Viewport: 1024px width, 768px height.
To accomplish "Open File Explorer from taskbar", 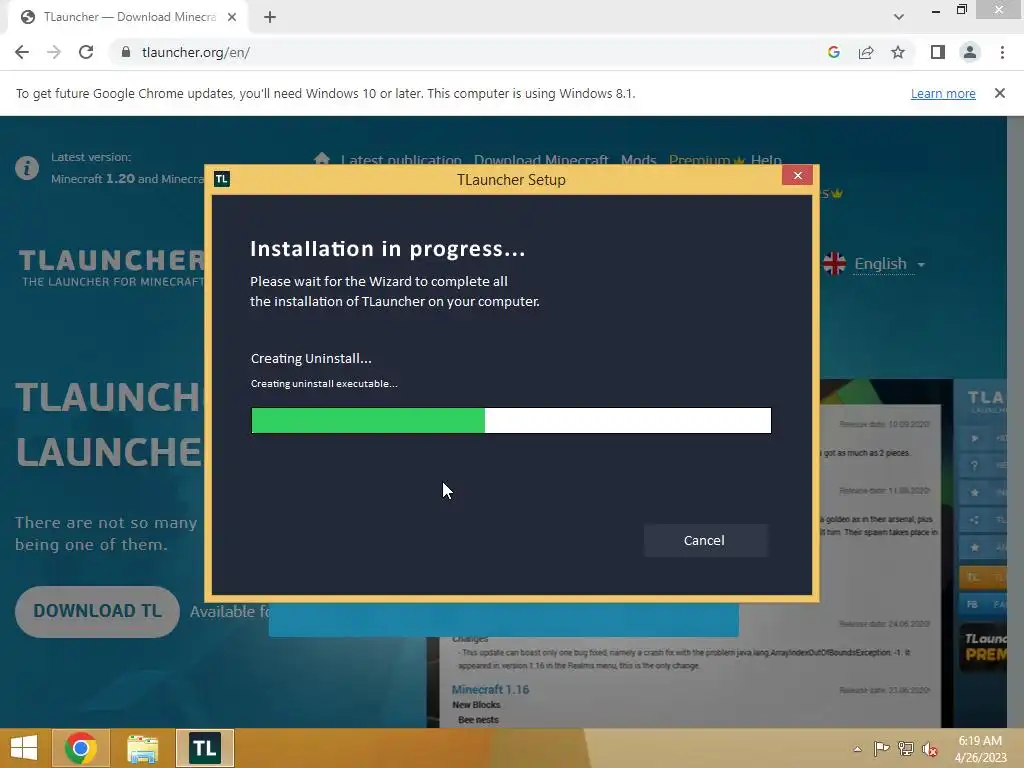I will [142, 748].
